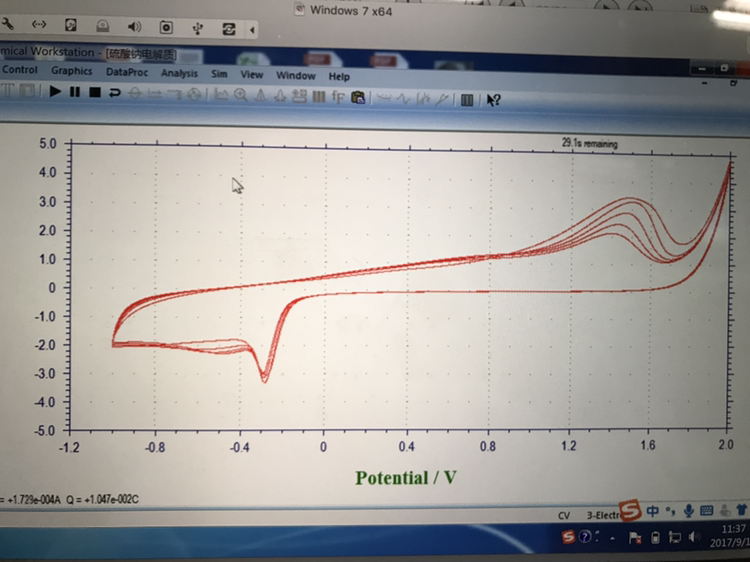Click the VM settings wrench icon
750x562 pixels.
click(x=8, y=24)
